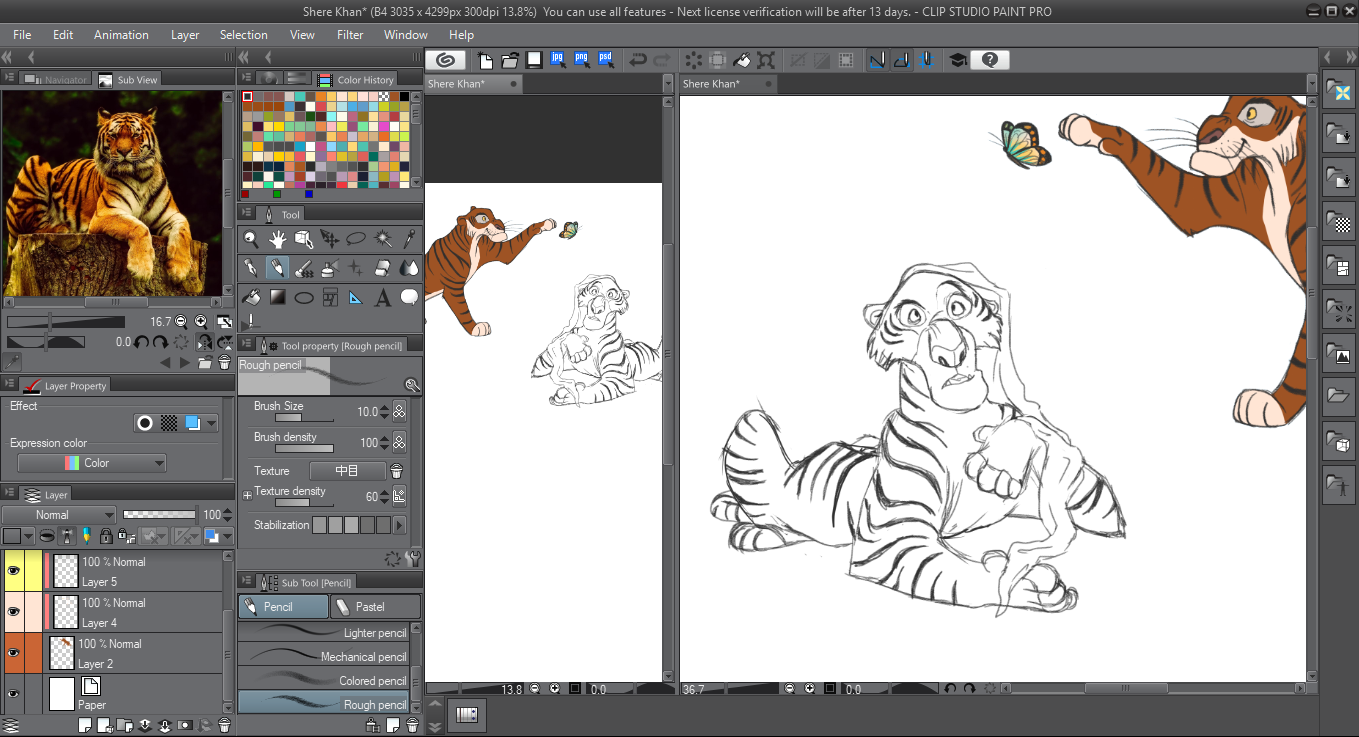Select the Text tool

[382, 298]
